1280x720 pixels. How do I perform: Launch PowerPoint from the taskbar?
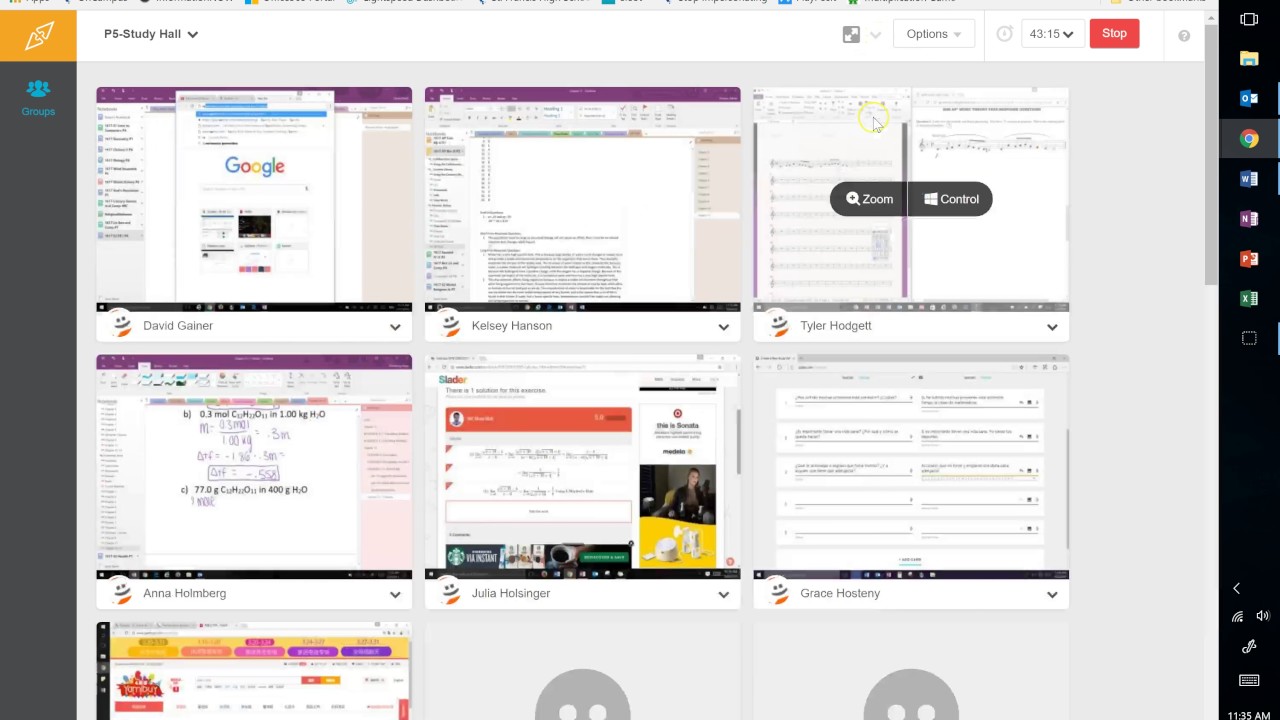pos(1249,259)
